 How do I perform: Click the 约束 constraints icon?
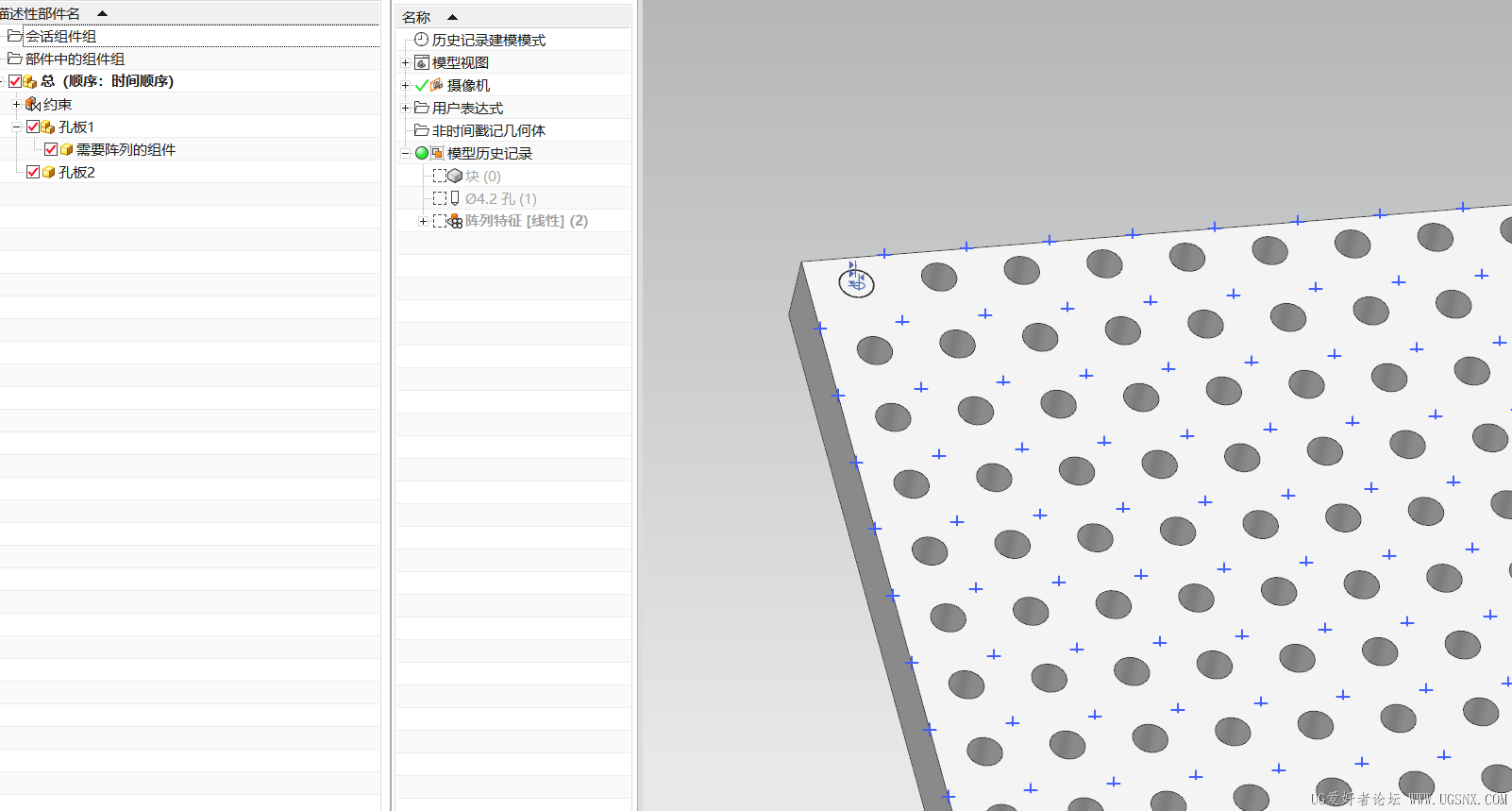[33, 104]
